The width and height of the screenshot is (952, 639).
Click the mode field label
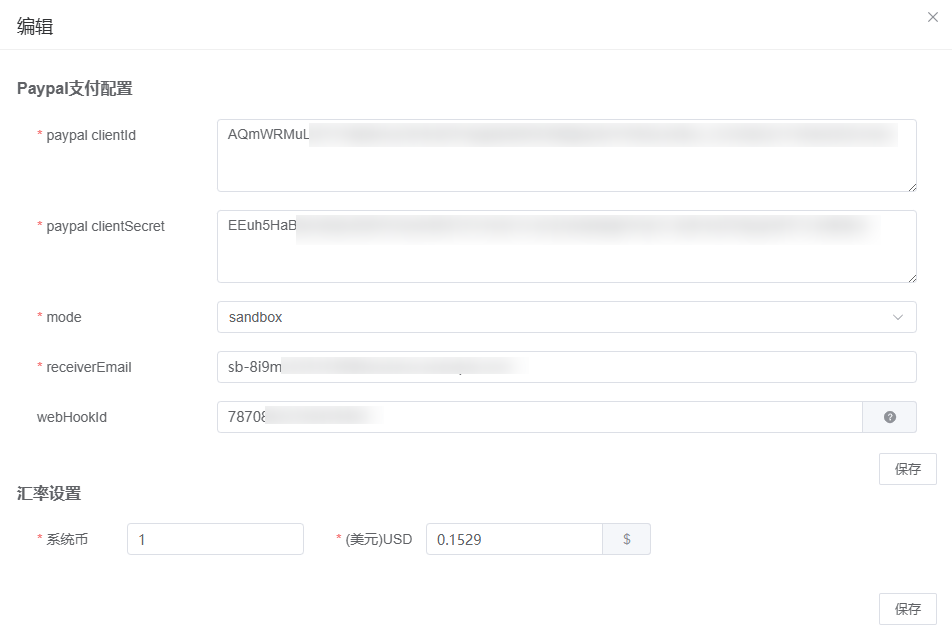(64, 317)
